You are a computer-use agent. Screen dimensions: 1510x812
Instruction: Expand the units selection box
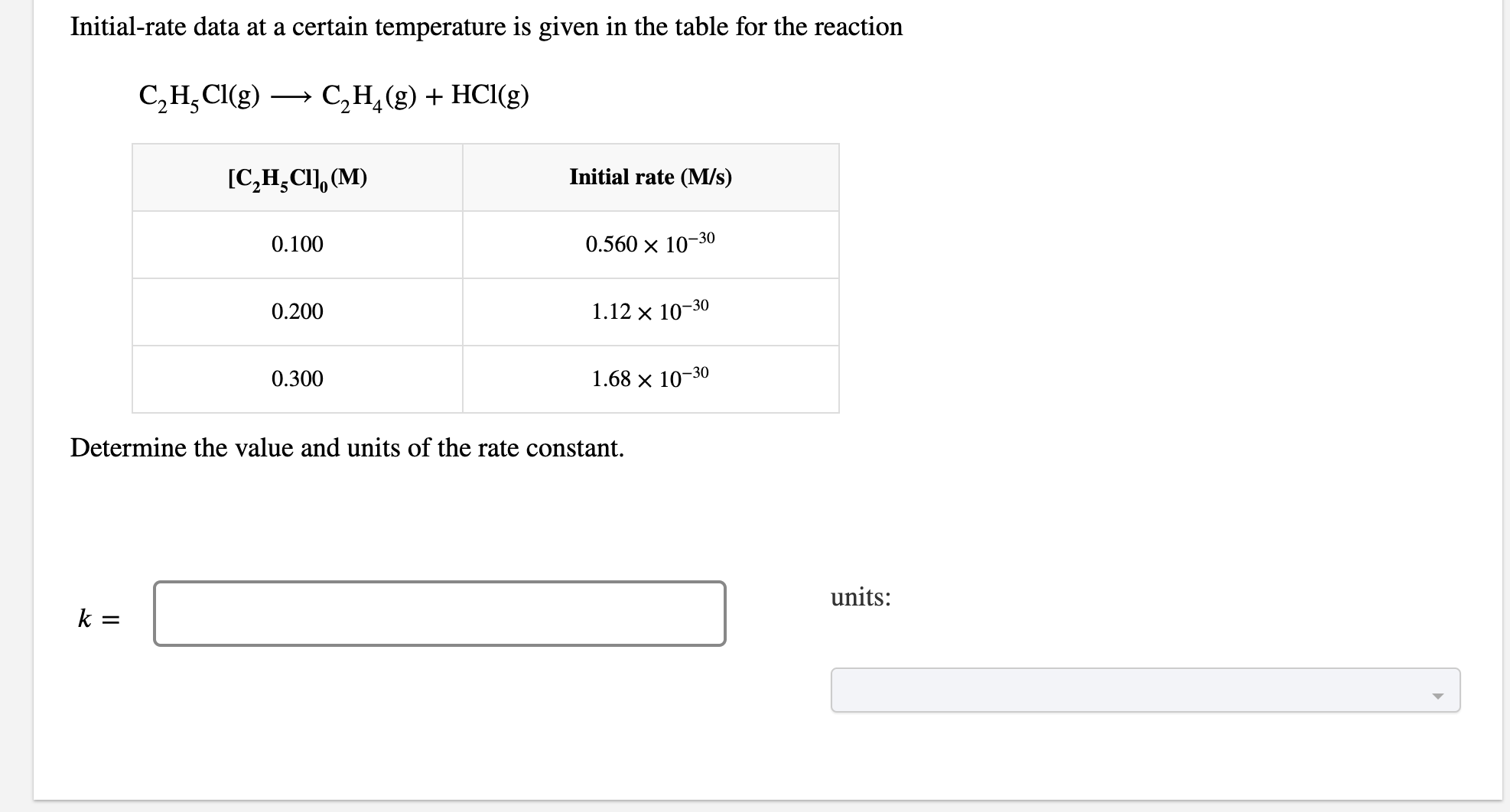1144,690
